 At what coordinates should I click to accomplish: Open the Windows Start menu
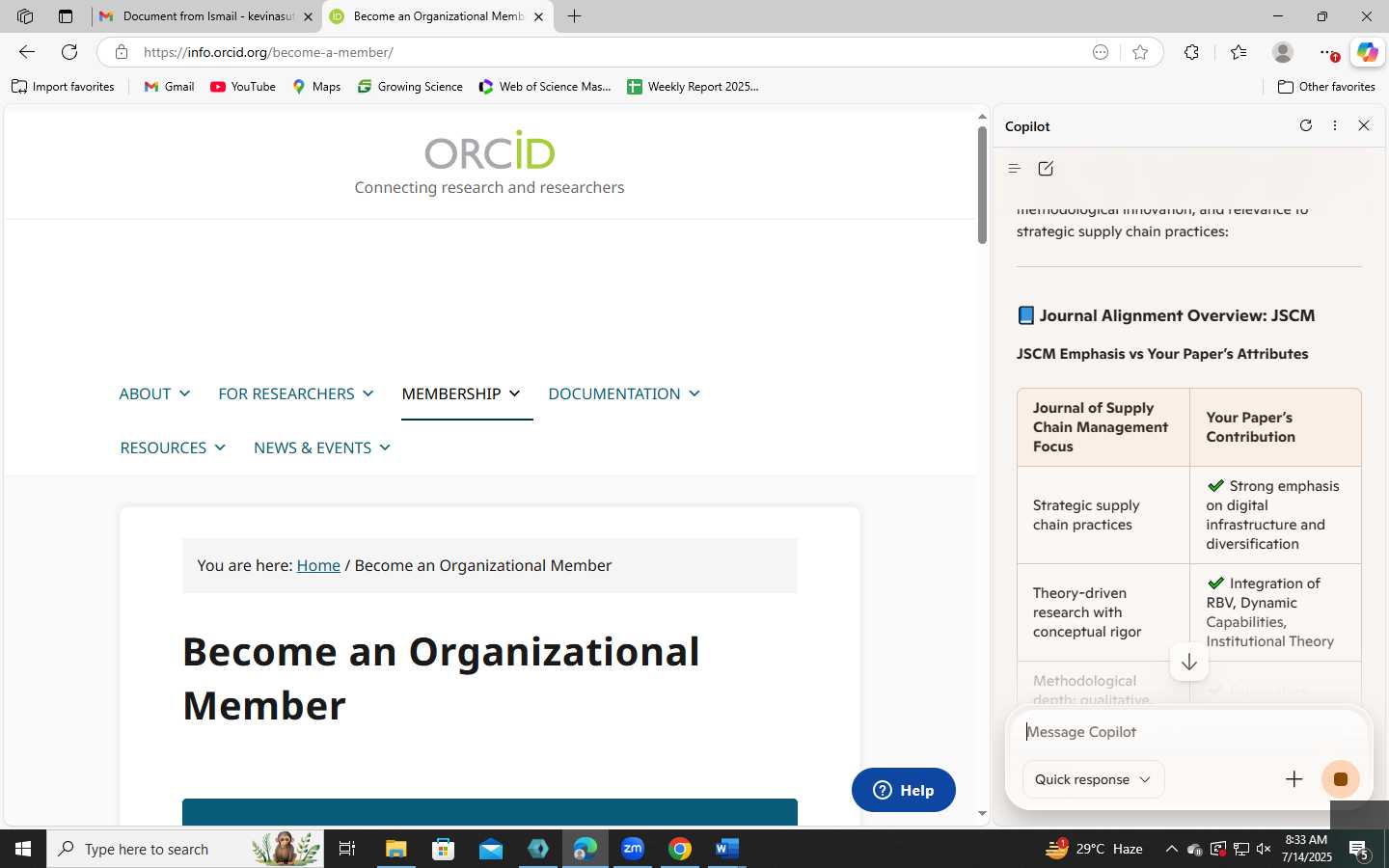pos(23,849)
